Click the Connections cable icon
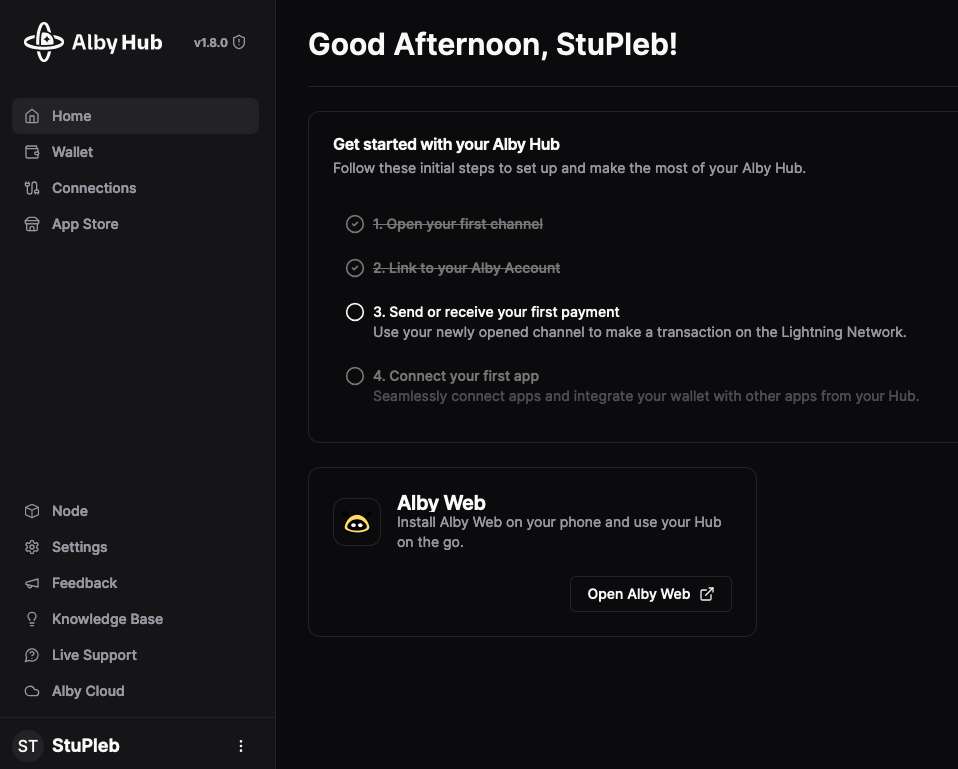The width and height of the screenshot is (958, 769). tap(32, 188)
